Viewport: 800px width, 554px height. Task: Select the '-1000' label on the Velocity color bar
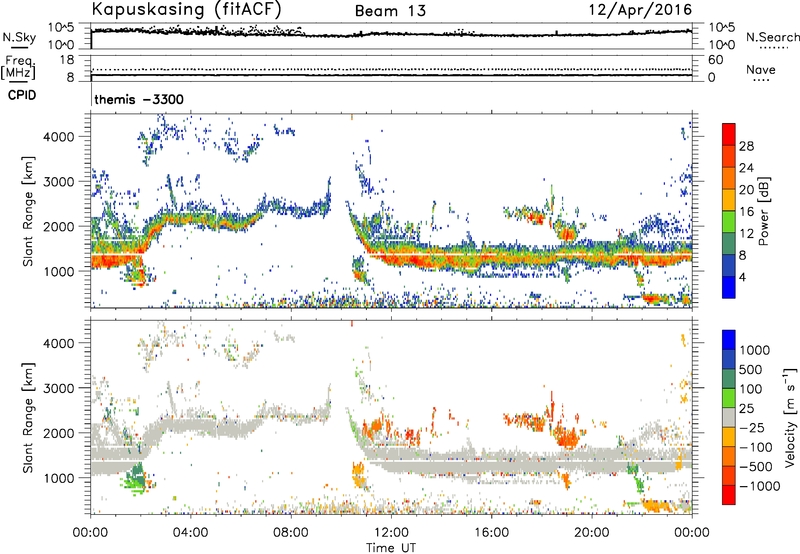[x=760, y=486]
